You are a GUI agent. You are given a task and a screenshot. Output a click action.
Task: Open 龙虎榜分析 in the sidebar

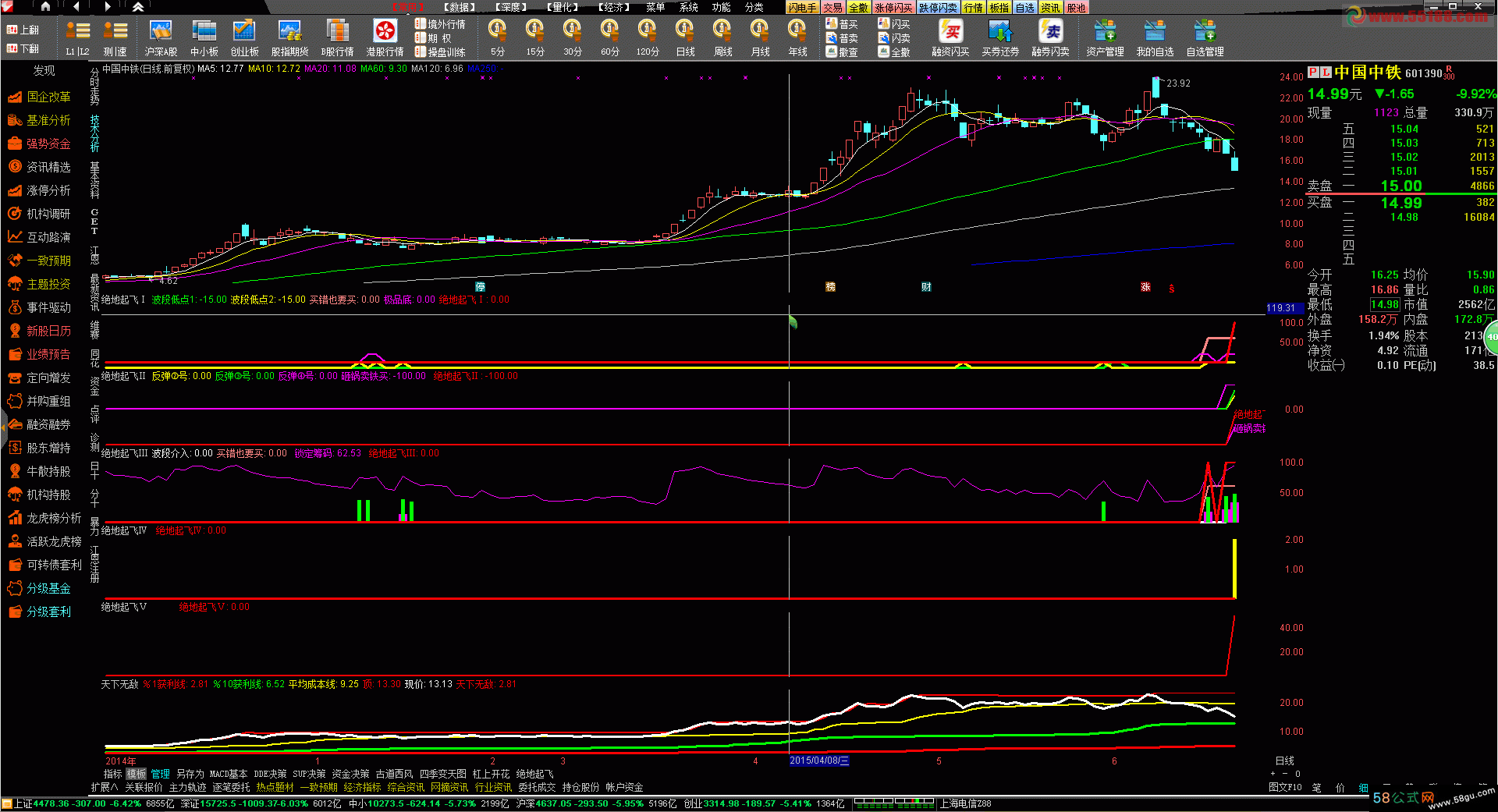44,518
